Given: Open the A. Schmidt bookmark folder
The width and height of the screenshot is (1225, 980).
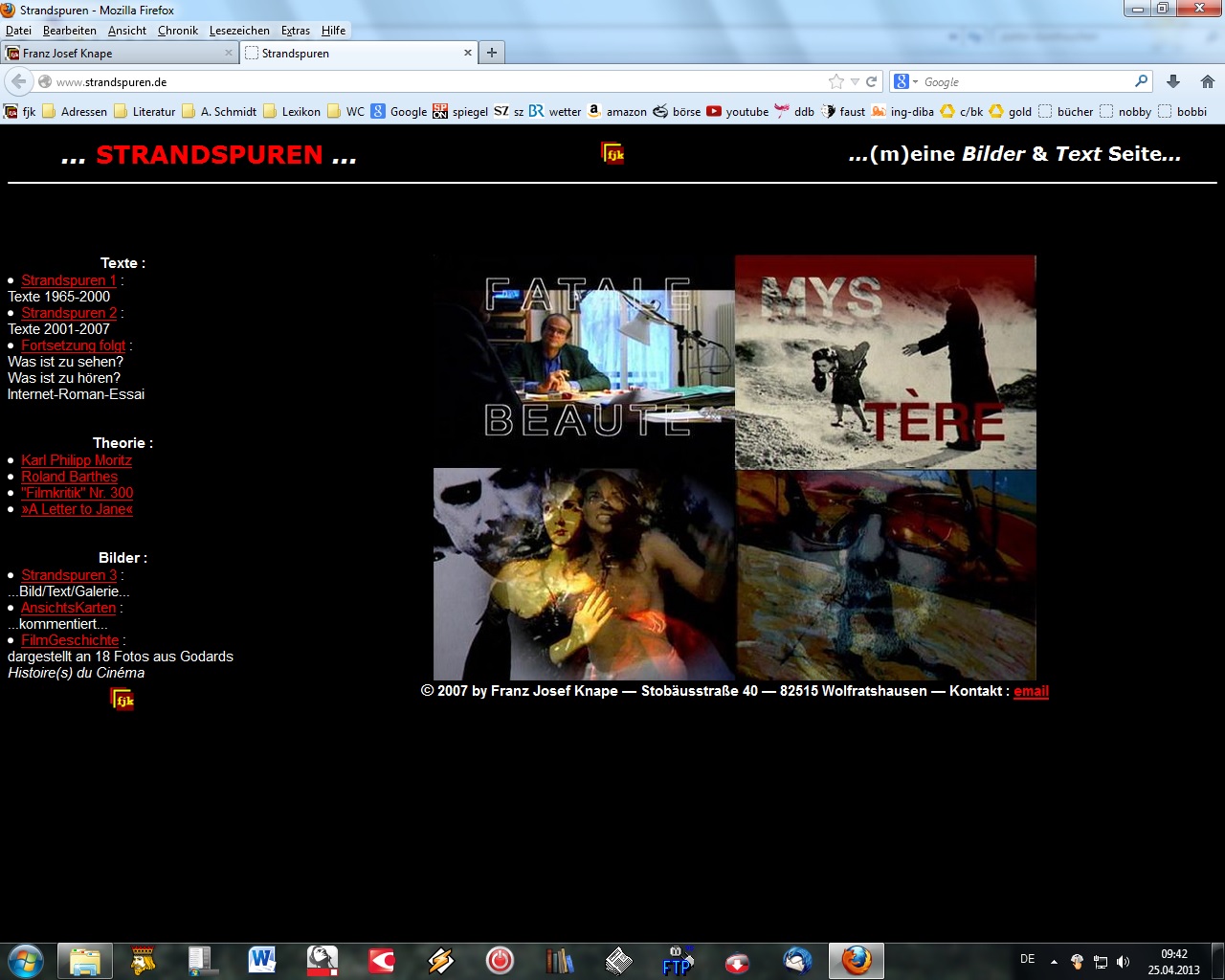Looking at the screenshot, I should click(219, 111).
